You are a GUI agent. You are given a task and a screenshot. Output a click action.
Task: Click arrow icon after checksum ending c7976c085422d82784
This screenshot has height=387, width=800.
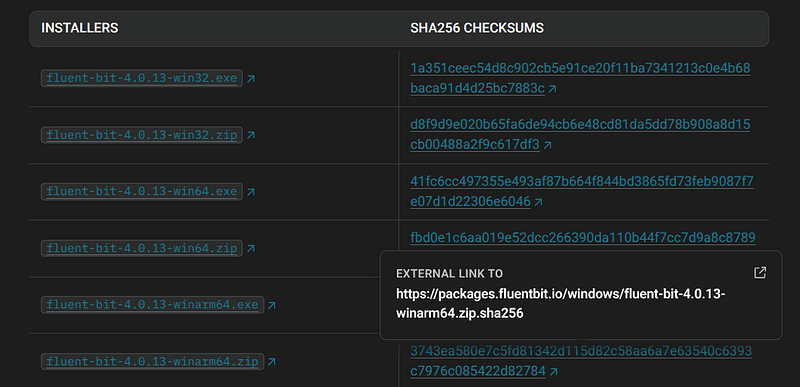[554, 372]
